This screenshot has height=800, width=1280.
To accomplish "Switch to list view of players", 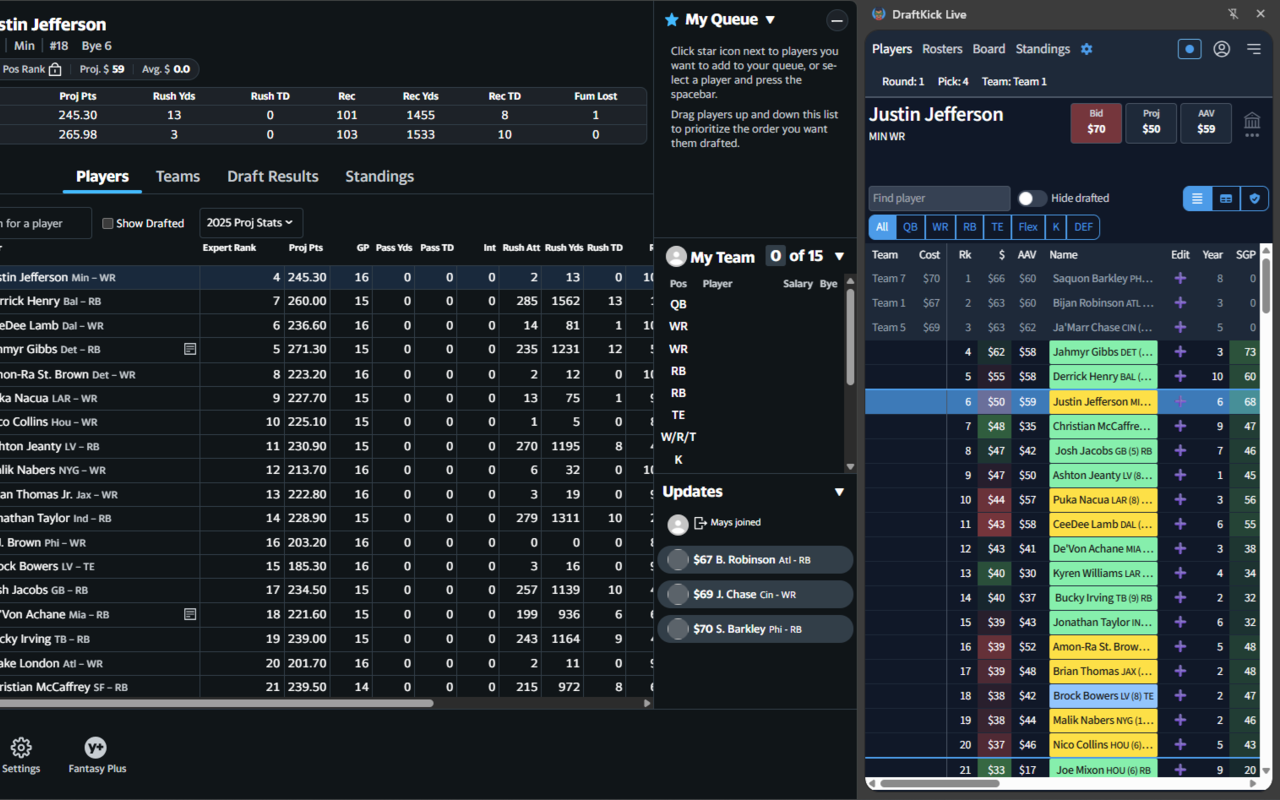I will coord(1196,199).
